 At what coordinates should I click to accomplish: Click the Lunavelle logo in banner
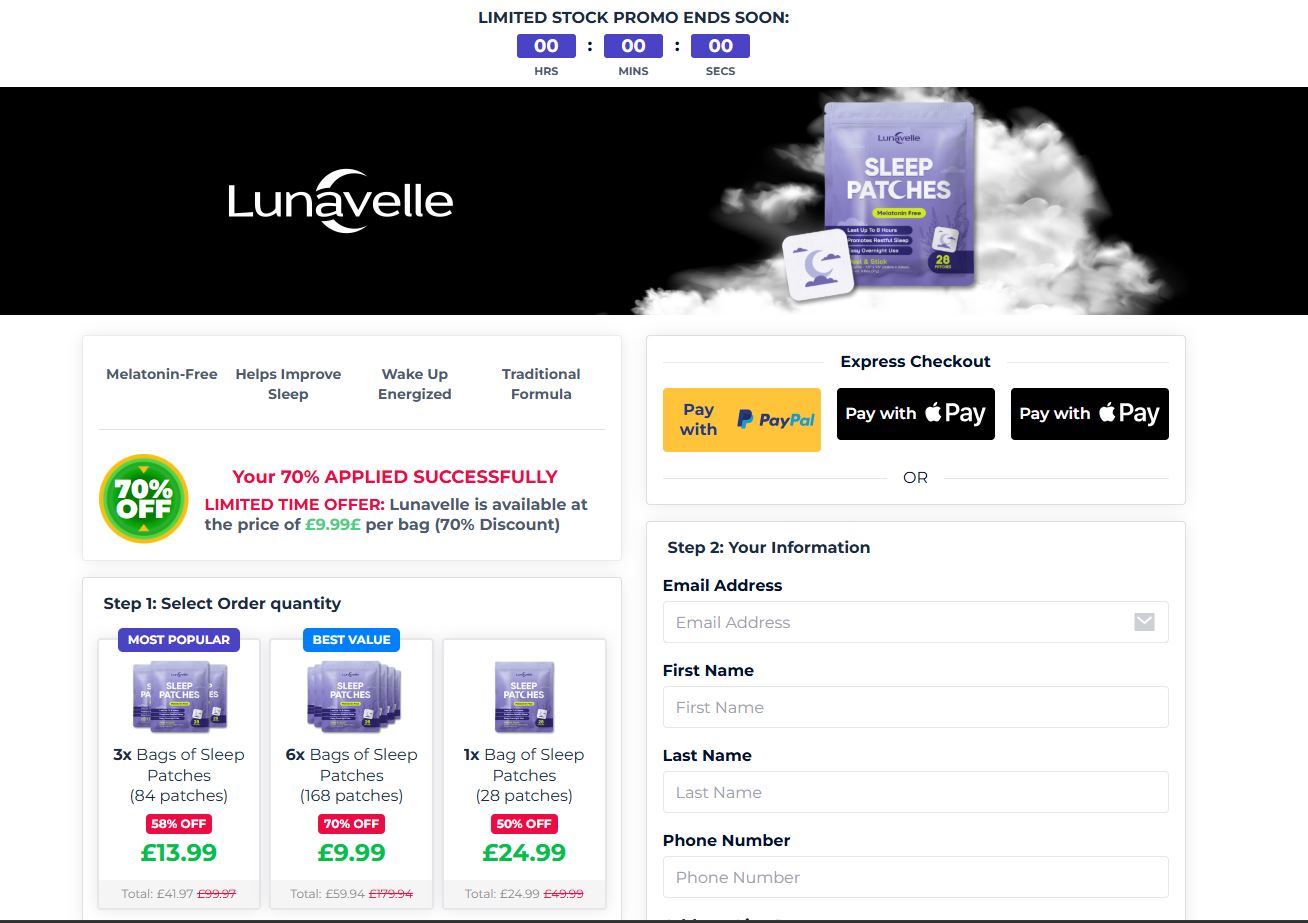pyautogui.click(x=340, y=201)
